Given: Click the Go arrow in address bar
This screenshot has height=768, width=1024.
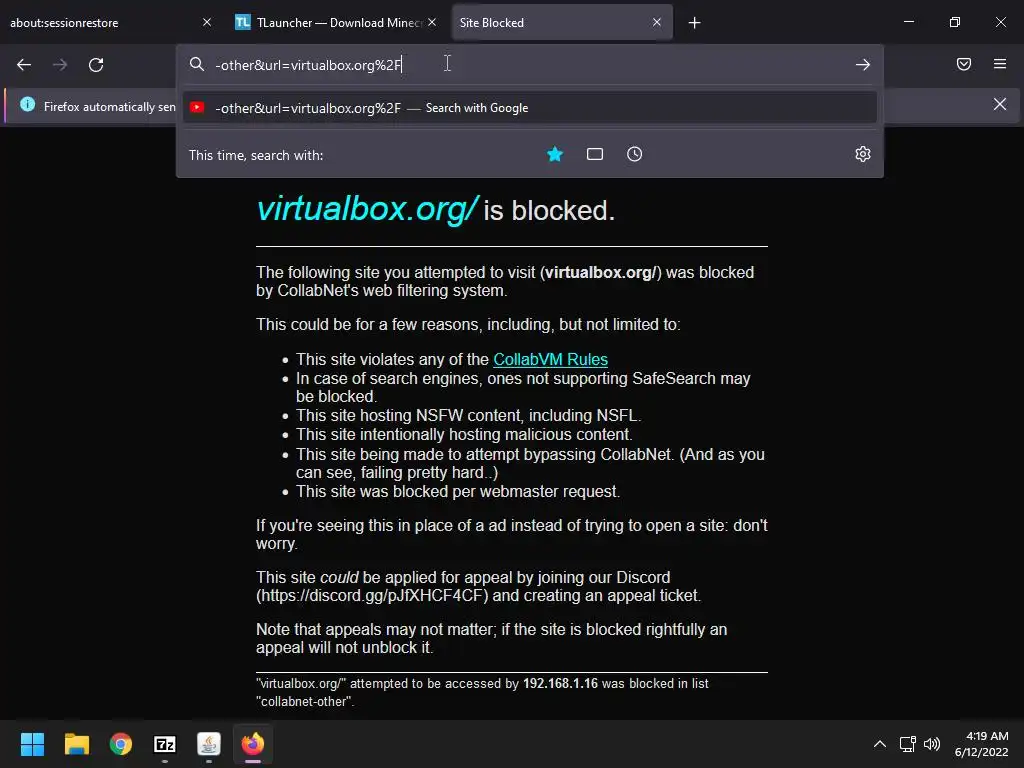Looking at the screenshot, I should [x=863, y=65].
